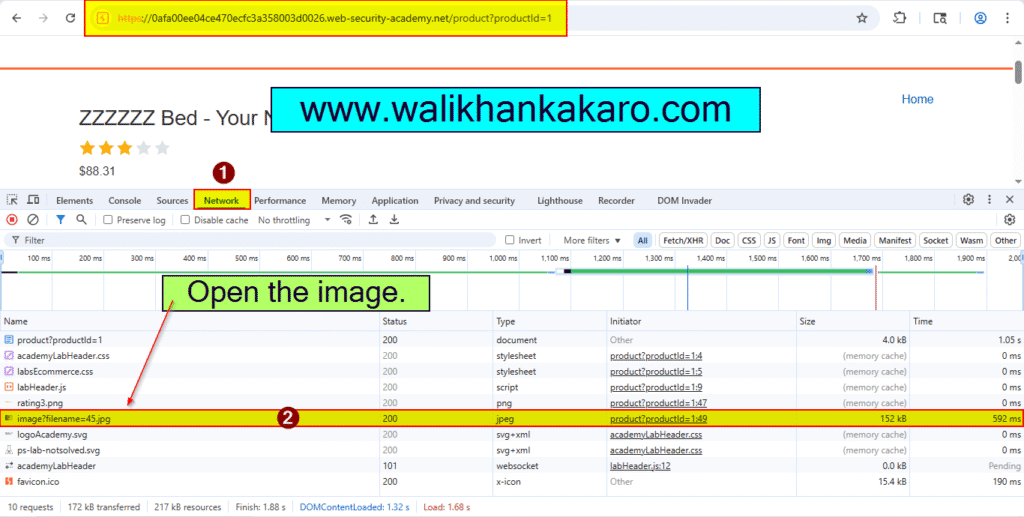The height and width of the screenshot is (517, 1024).
Task: Open the network search magnifier
Action: (x=81, y=220)
